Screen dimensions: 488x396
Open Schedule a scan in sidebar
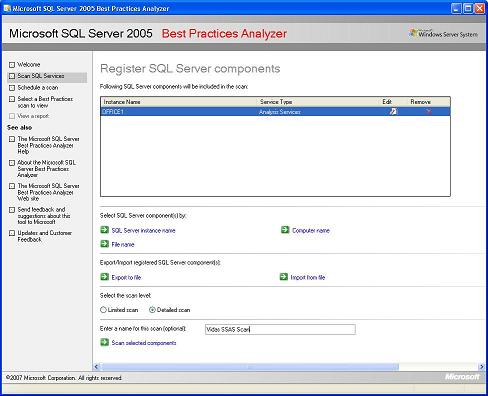[x=38, y=88]
